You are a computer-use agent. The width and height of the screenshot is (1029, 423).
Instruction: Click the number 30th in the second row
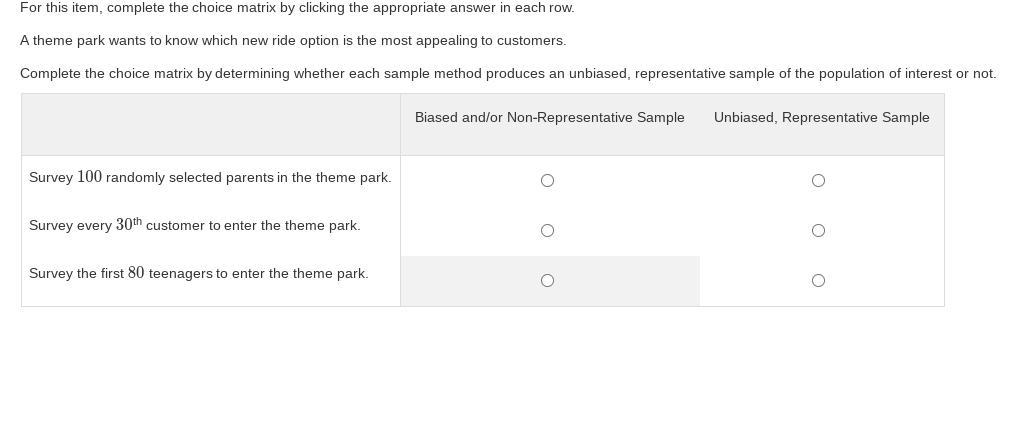tap(128, 225)
